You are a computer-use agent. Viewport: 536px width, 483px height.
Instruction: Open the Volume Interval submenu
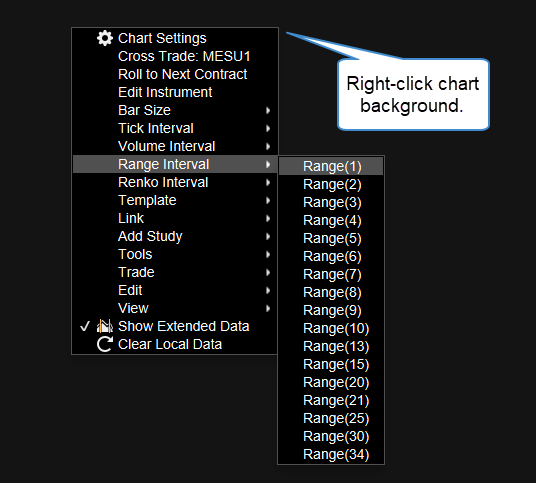point(175,146)
